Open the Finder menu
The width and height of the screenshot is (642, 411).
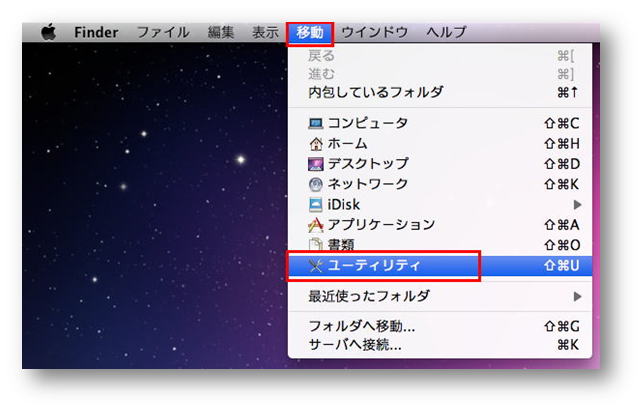click(96, 32)
